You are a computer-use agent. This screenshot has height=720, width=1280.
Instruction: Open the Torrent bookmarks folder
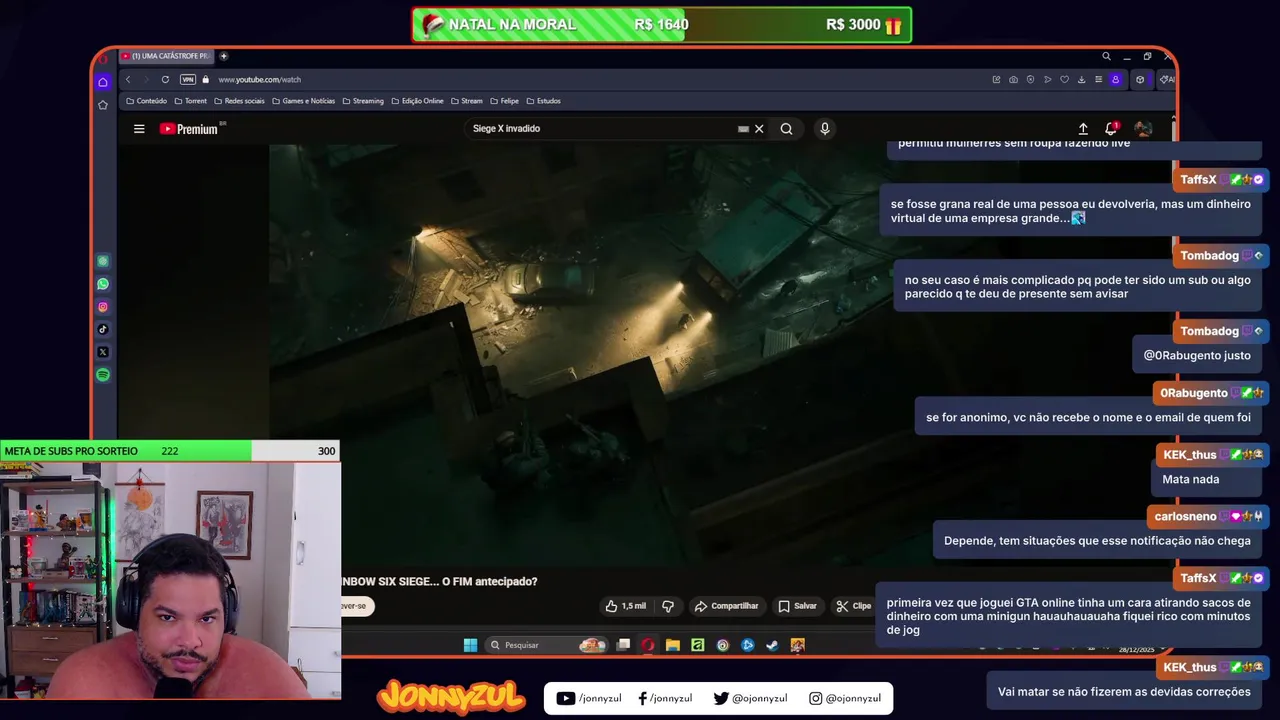tap(191, 101)
